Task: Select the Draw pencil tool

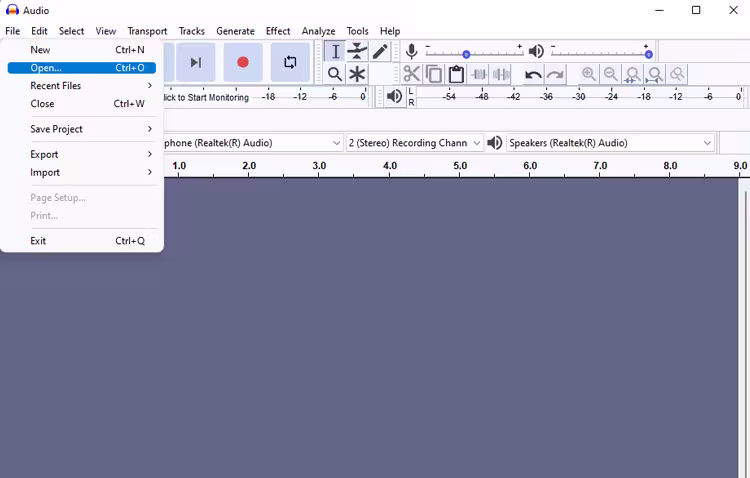Action: [x=380, y=51]
